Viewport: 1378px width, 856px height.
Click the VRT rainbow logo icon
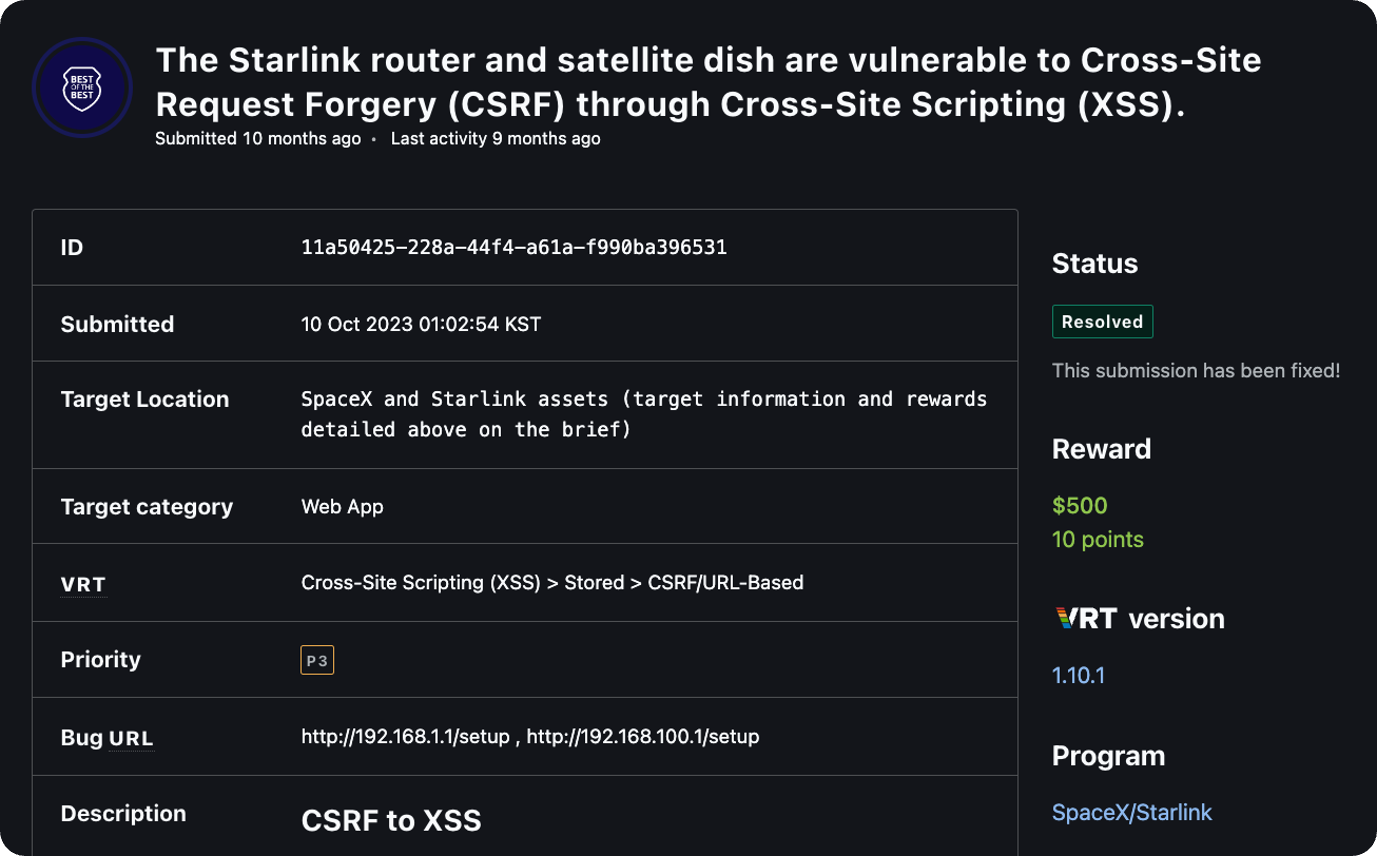(1086, 618)
